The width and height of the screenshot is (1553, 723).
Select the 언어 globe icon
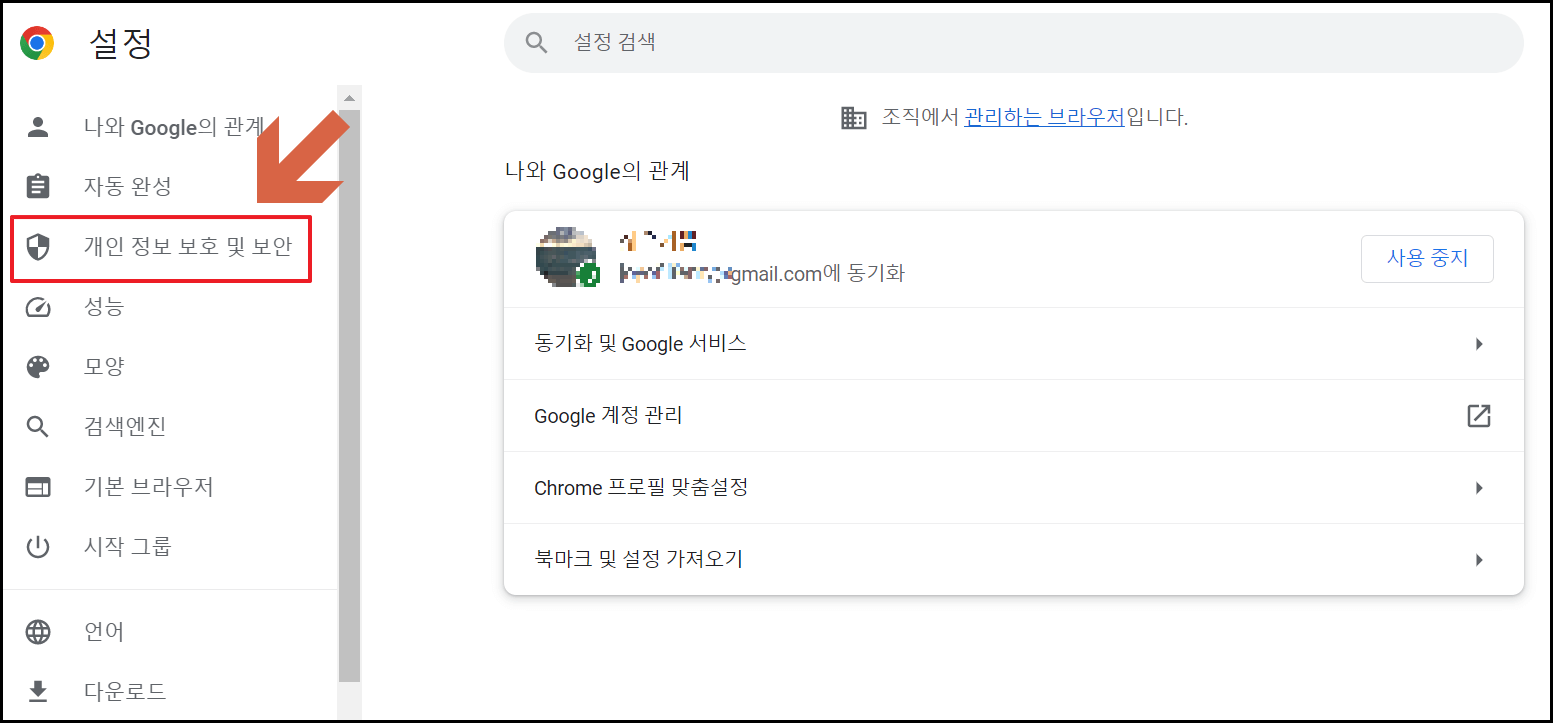pos(39,631)
